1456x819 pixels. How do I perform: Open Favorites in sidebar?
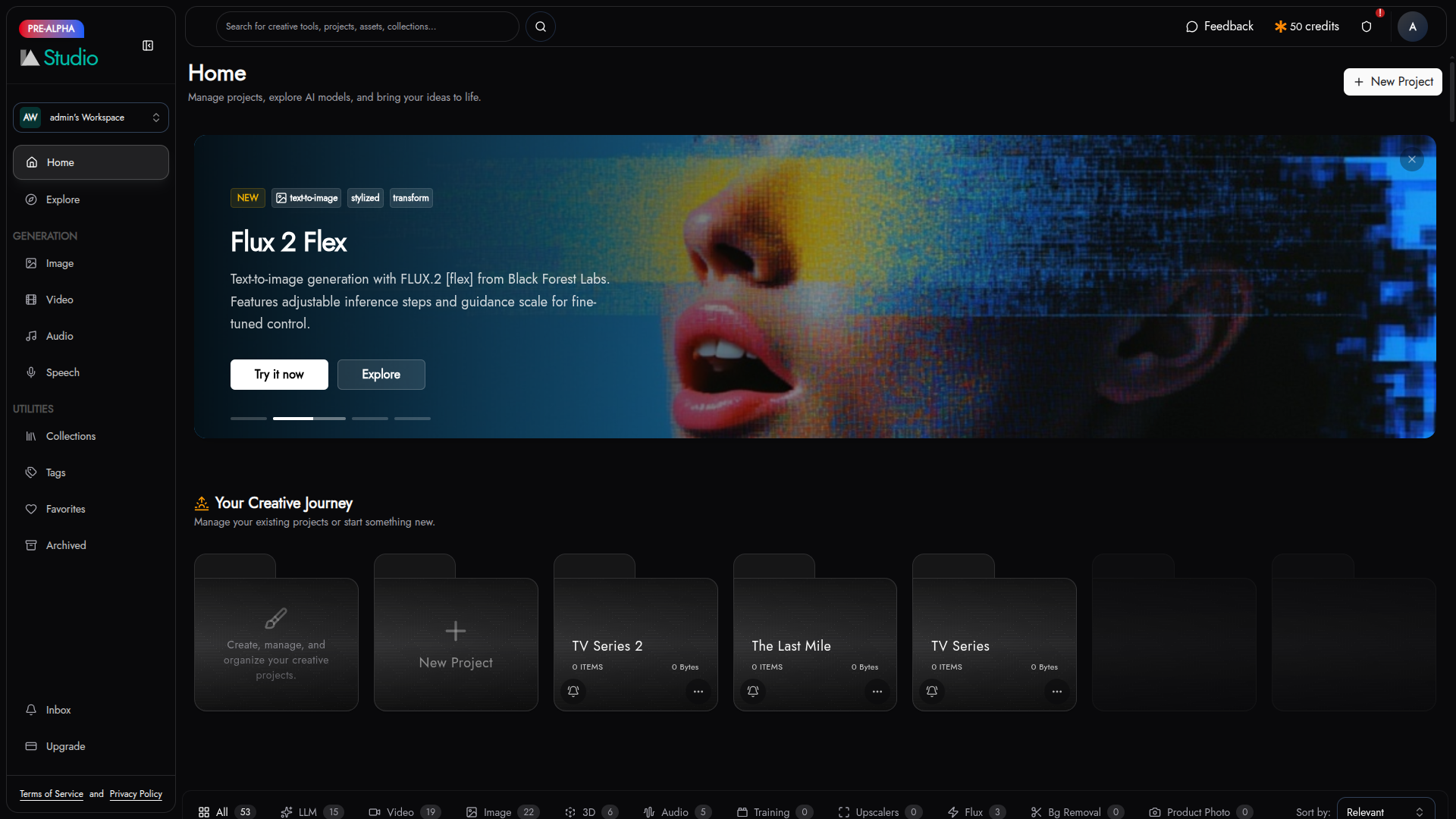[91, 509]
